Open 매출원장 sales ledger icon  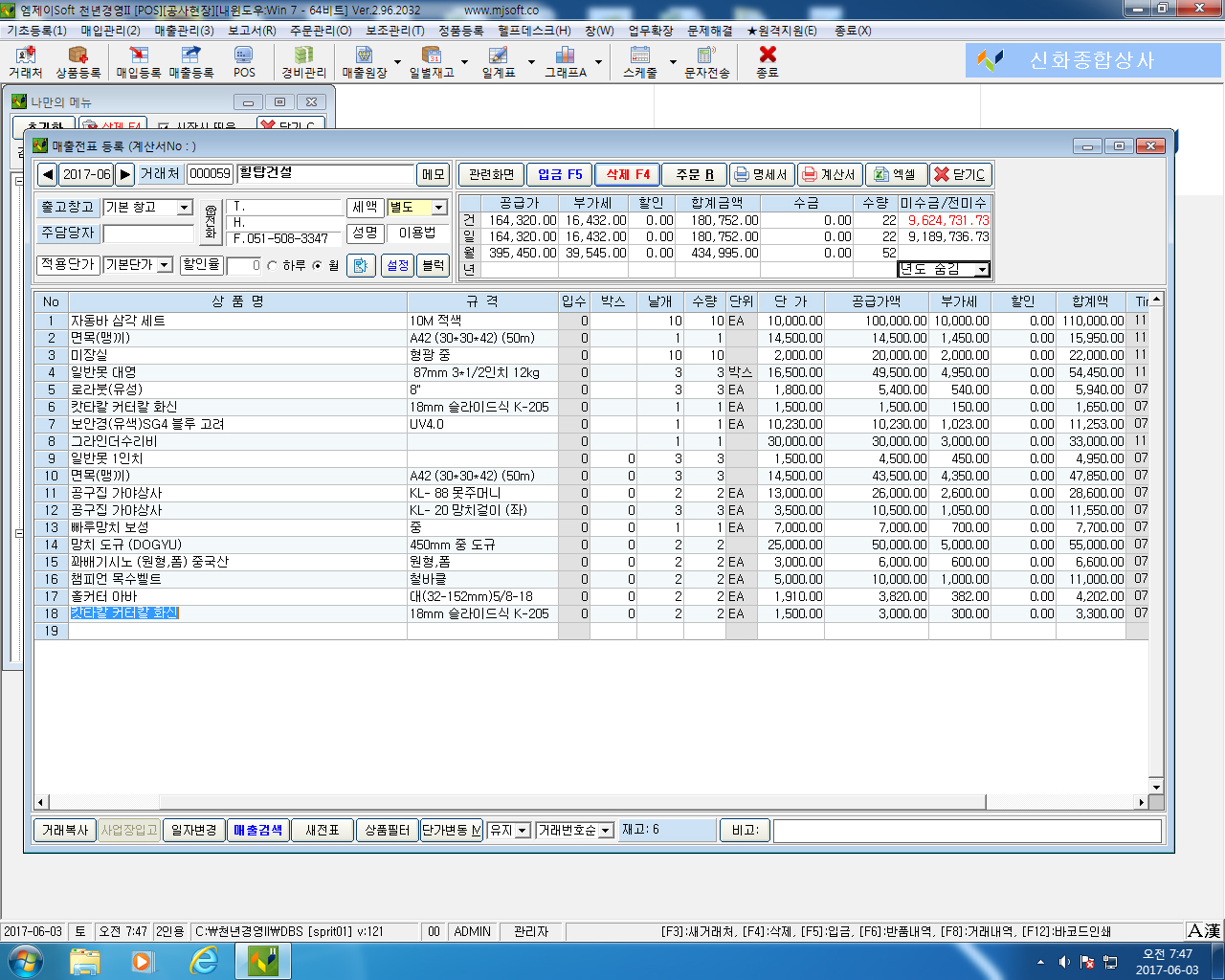[x=365, y=62]
